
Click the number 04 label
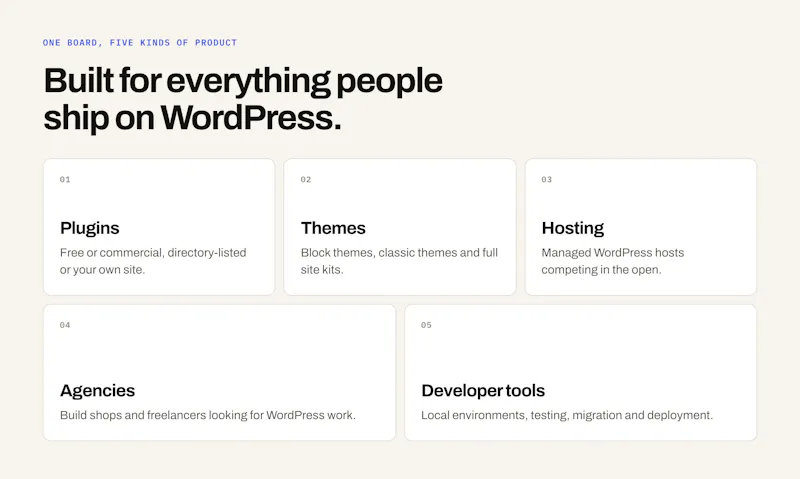point(65,325)
